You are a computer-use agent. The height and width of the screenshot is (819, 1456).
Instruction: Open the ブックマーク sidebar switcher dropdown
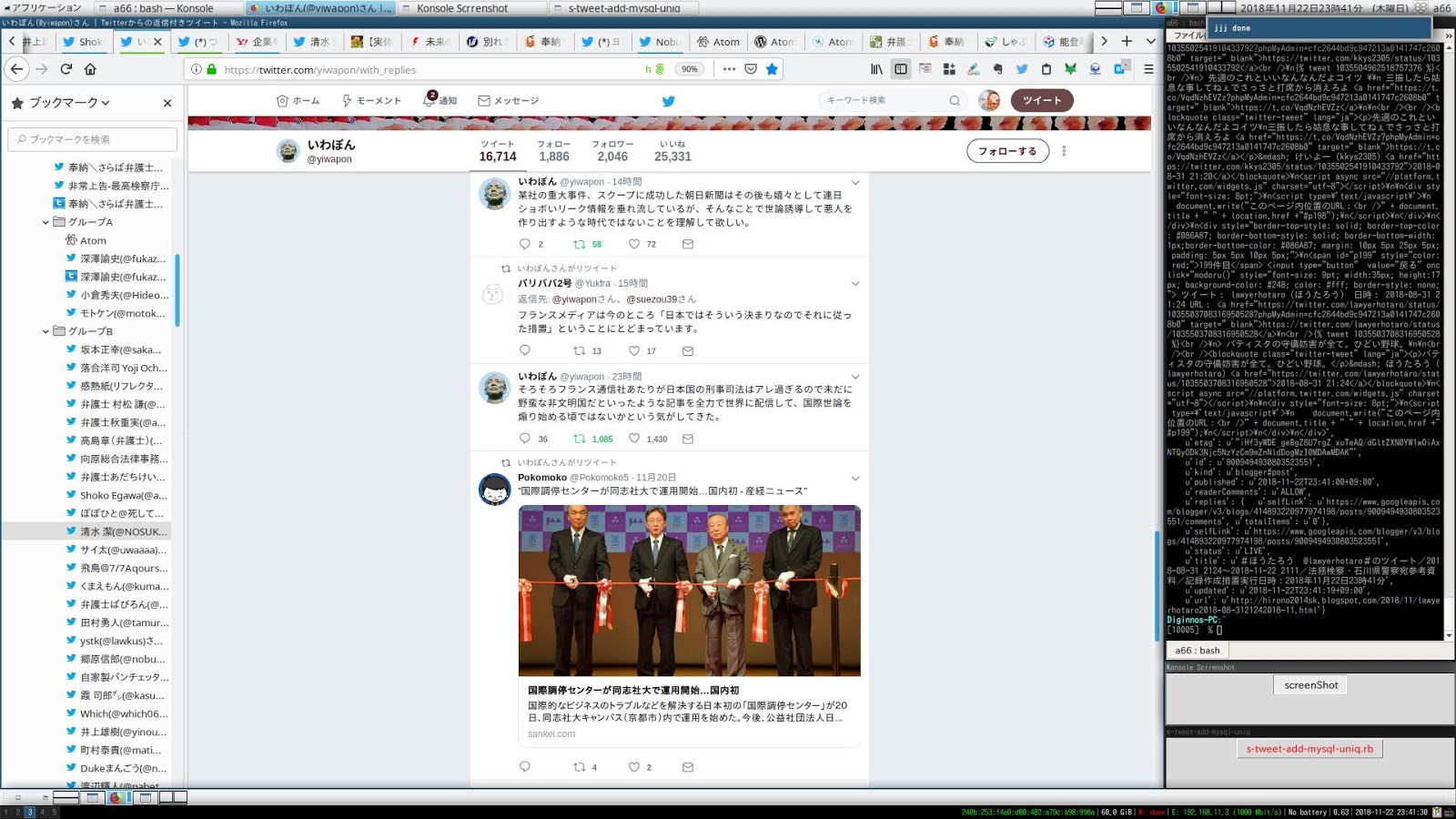tap(62, 103)
